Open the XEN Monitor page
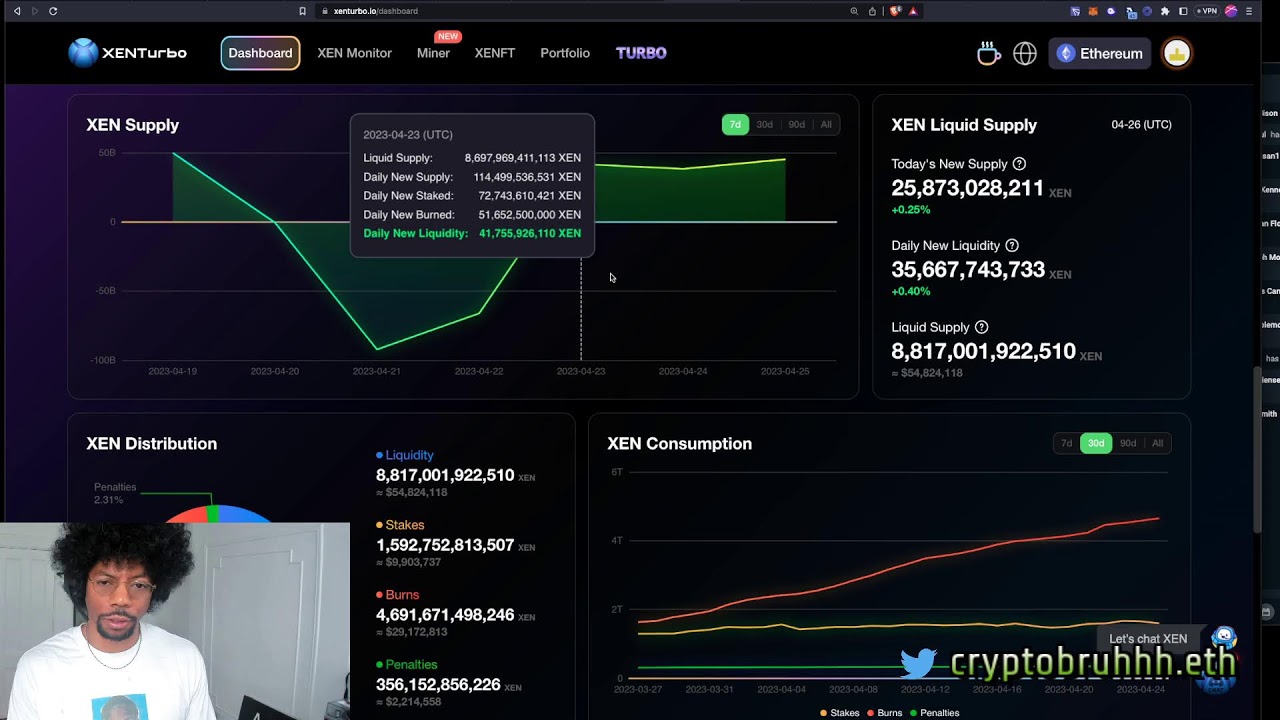1280x720 pixels. [x=354, y=53]
